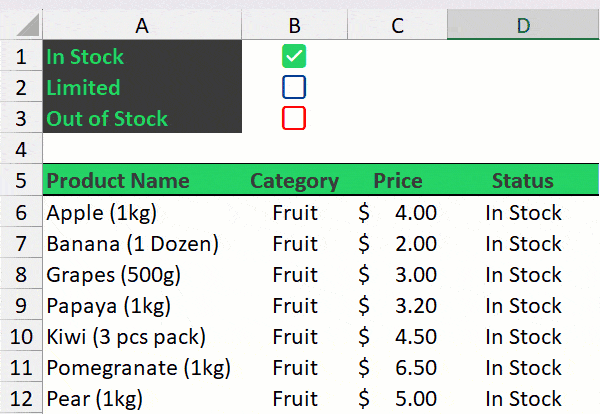Uncheck the green In Stock checkbox

point(294,56)
